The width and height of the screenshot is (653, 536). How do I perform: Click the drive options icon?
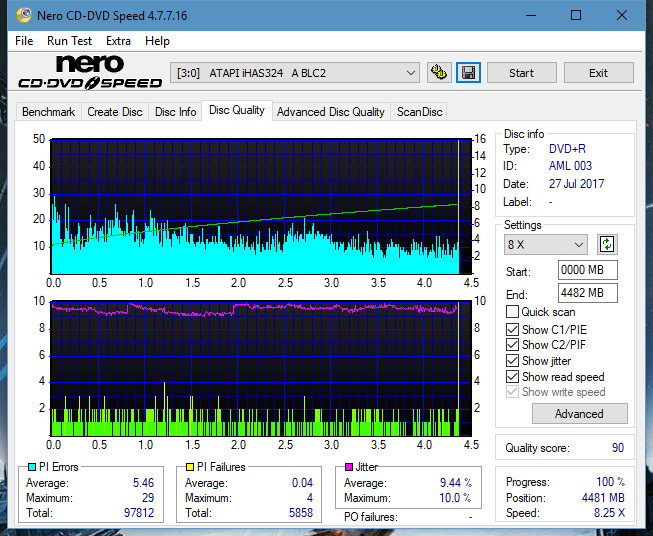(x=439, y=73)
